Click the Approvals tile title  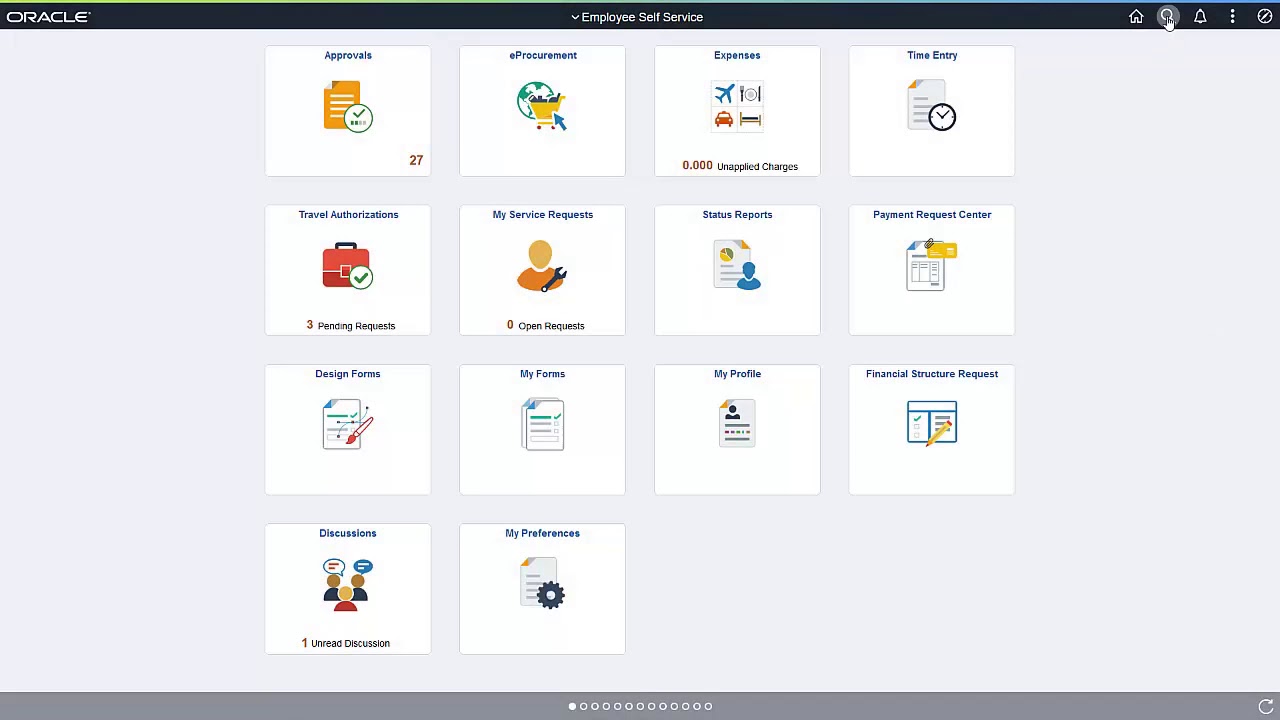click(x=348, y=55)
